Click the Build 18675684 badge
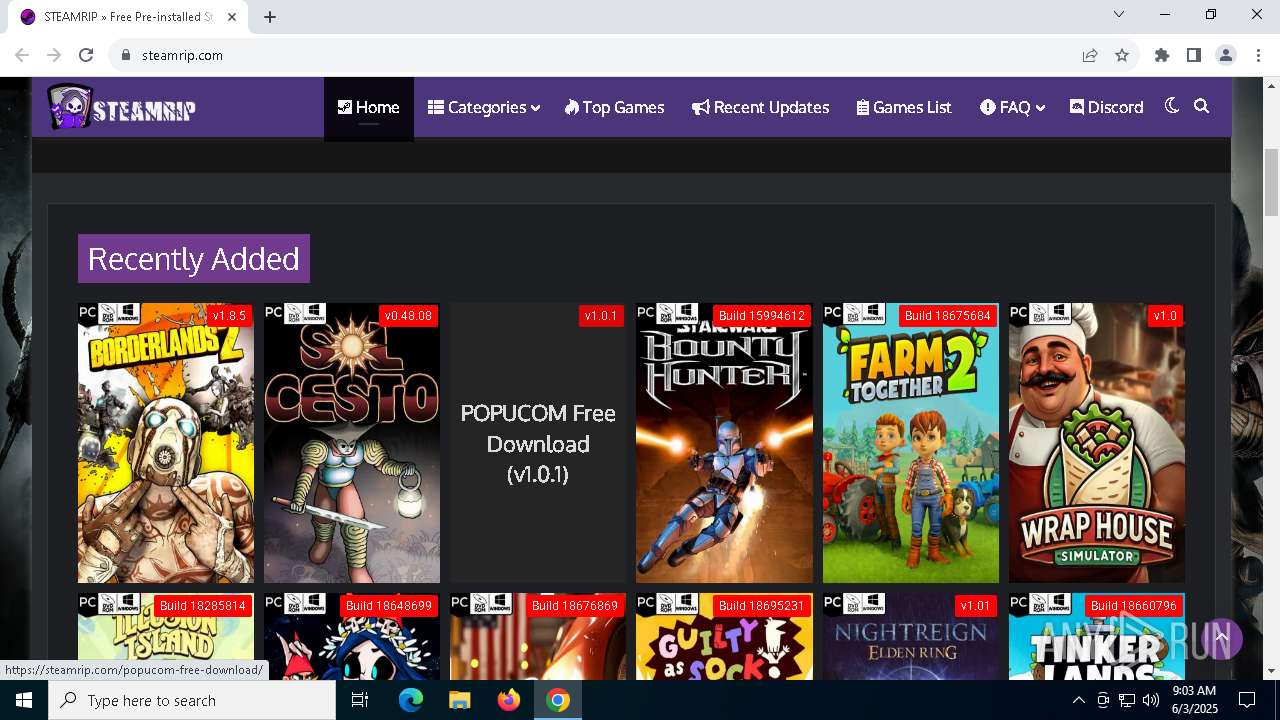1280x720 pixels. (x=947, y=315)
